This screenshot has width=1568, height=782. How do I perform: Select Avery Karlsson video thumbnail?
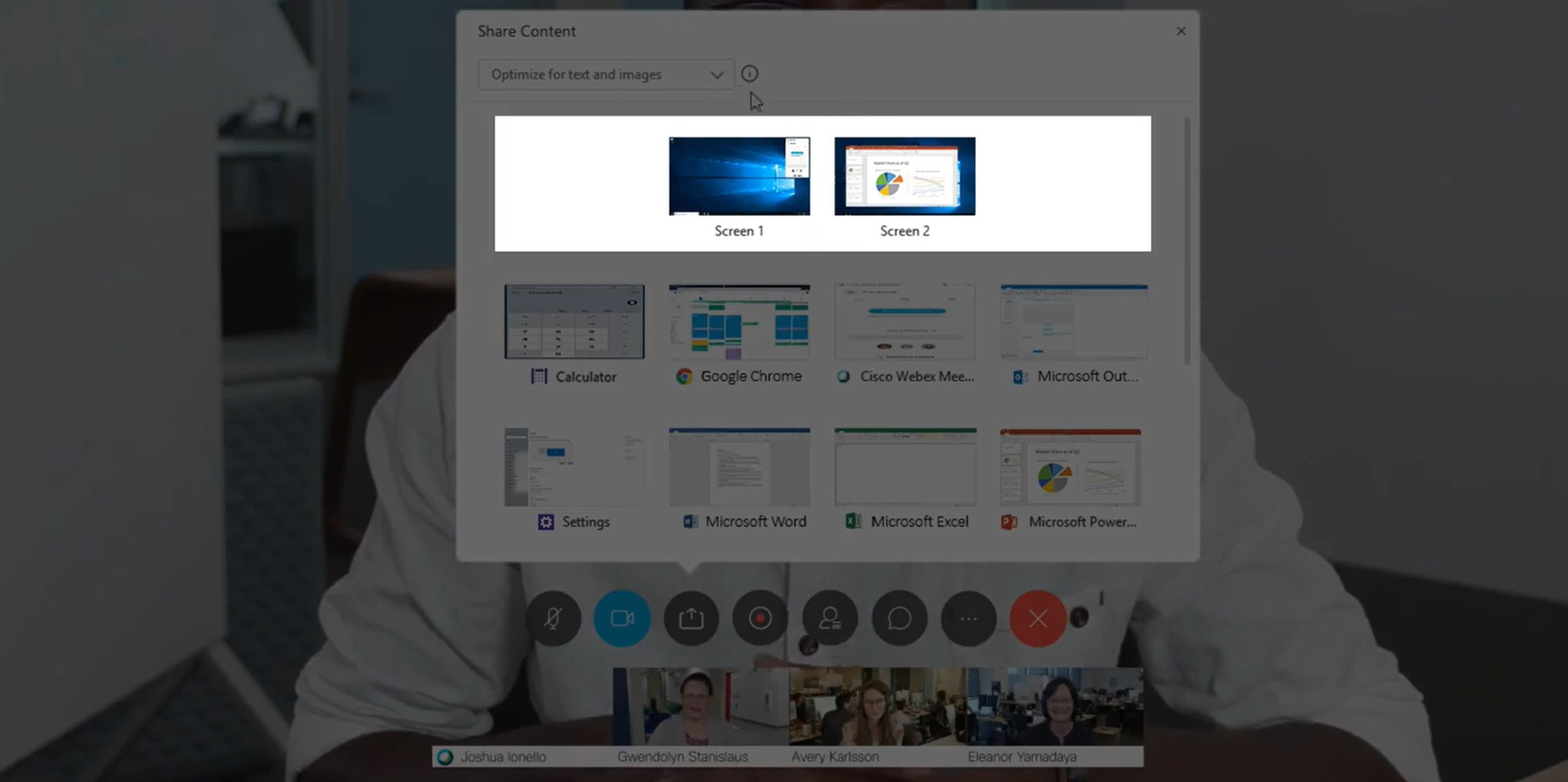tap(877, 707)
